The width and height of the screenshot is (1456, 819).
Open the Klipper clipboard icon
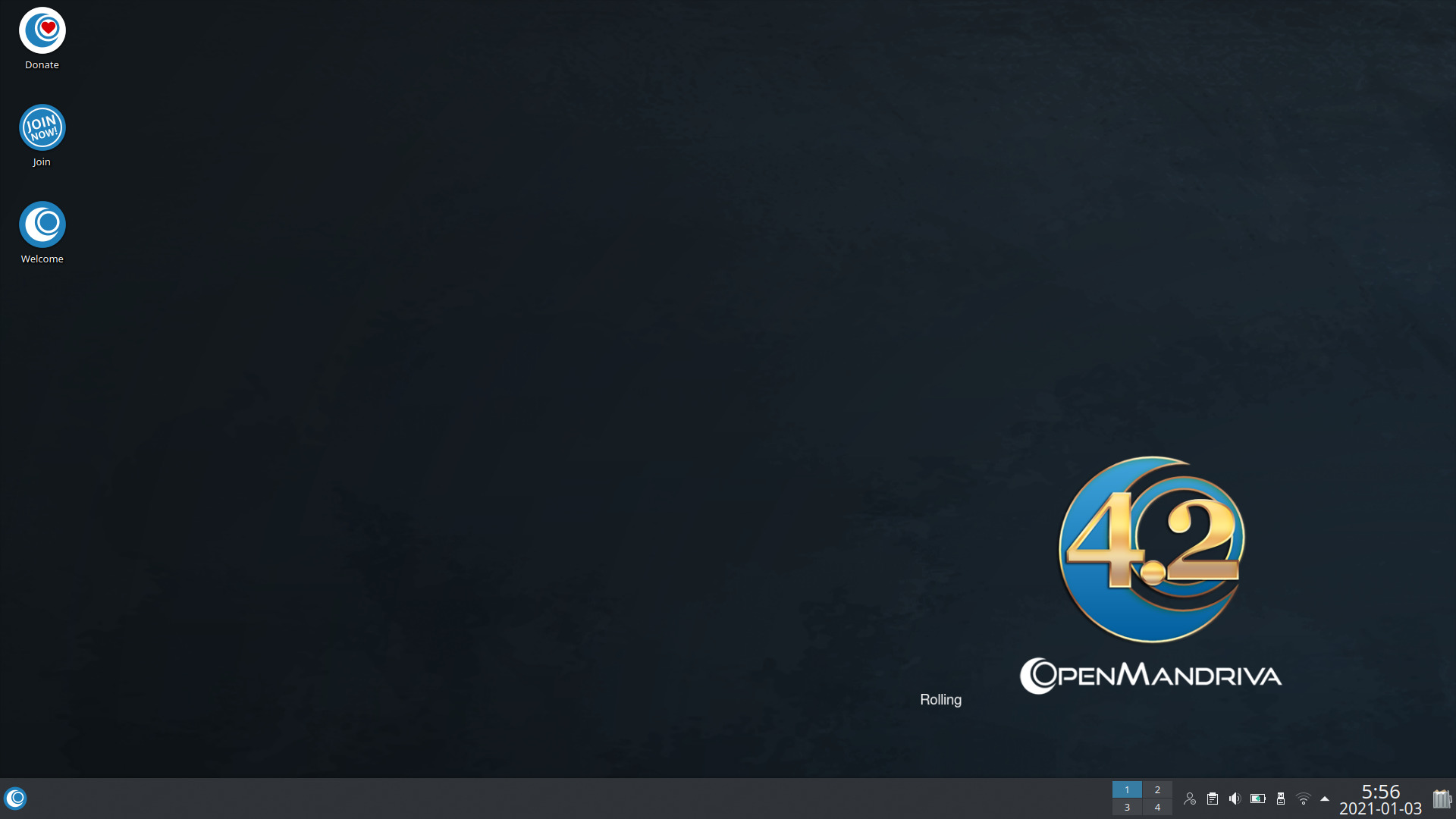pyautogui.click(x=1213, y=799)
